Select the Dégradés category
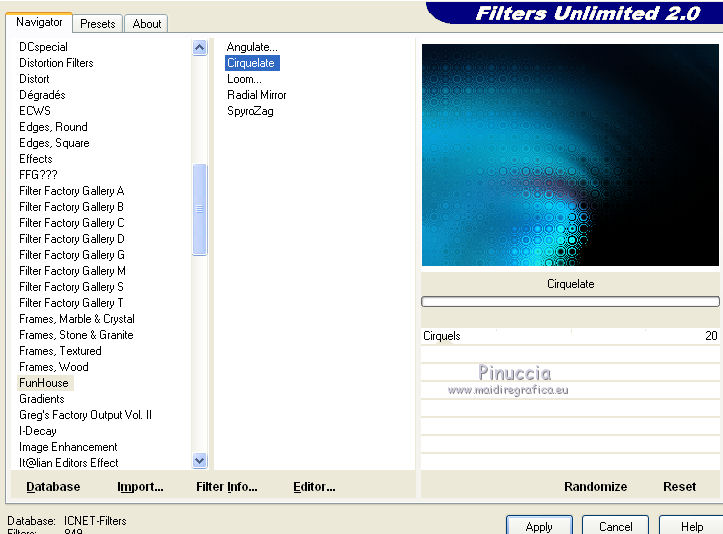 42,95
